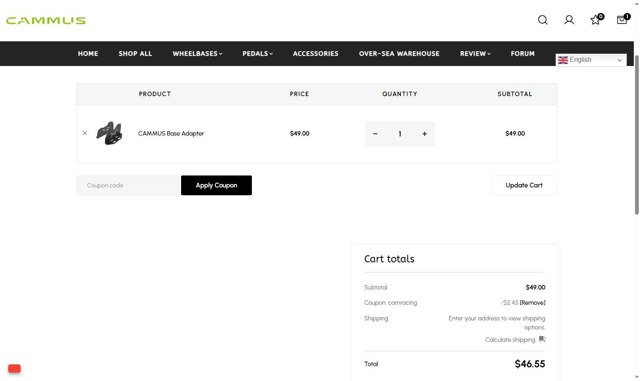Click the 'Coupon: camracing' label
The height and width of the screenshot is (381, 640).
click(391, 303)
